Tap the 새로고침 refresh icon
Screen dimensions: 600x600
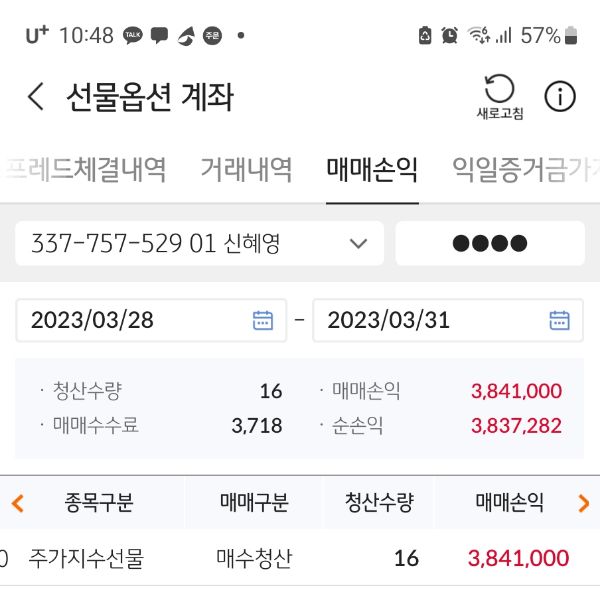click(499, 95)
